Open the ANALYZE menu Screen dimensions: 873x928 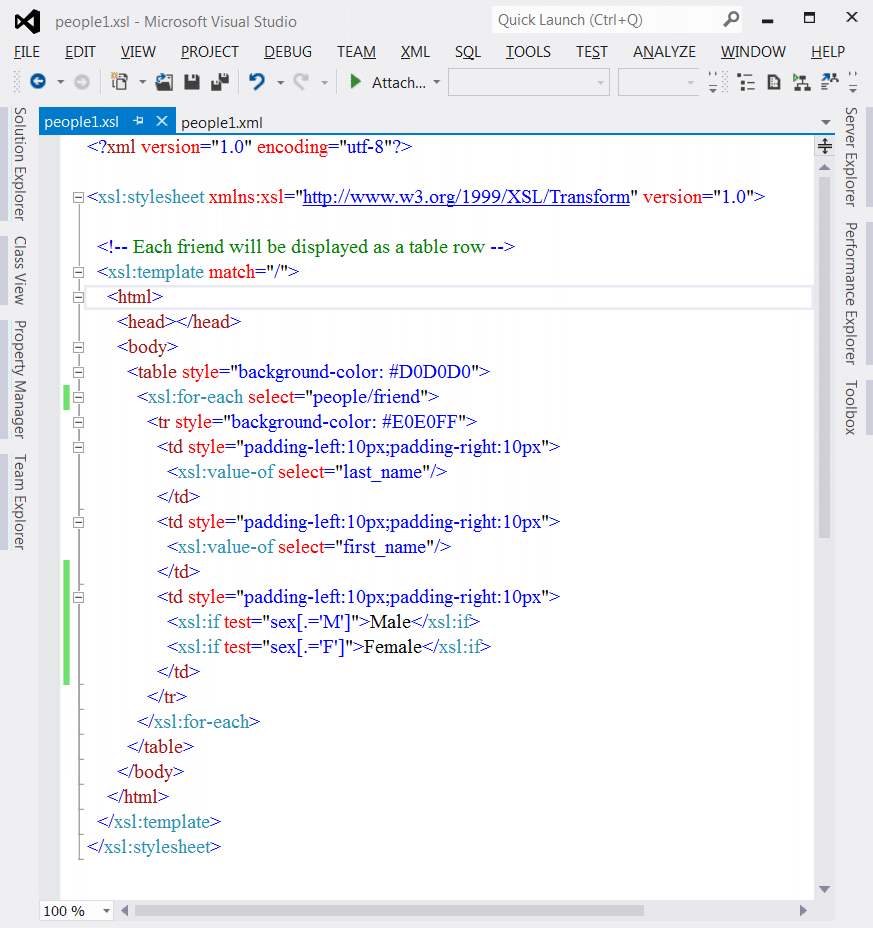coord(664,52)
